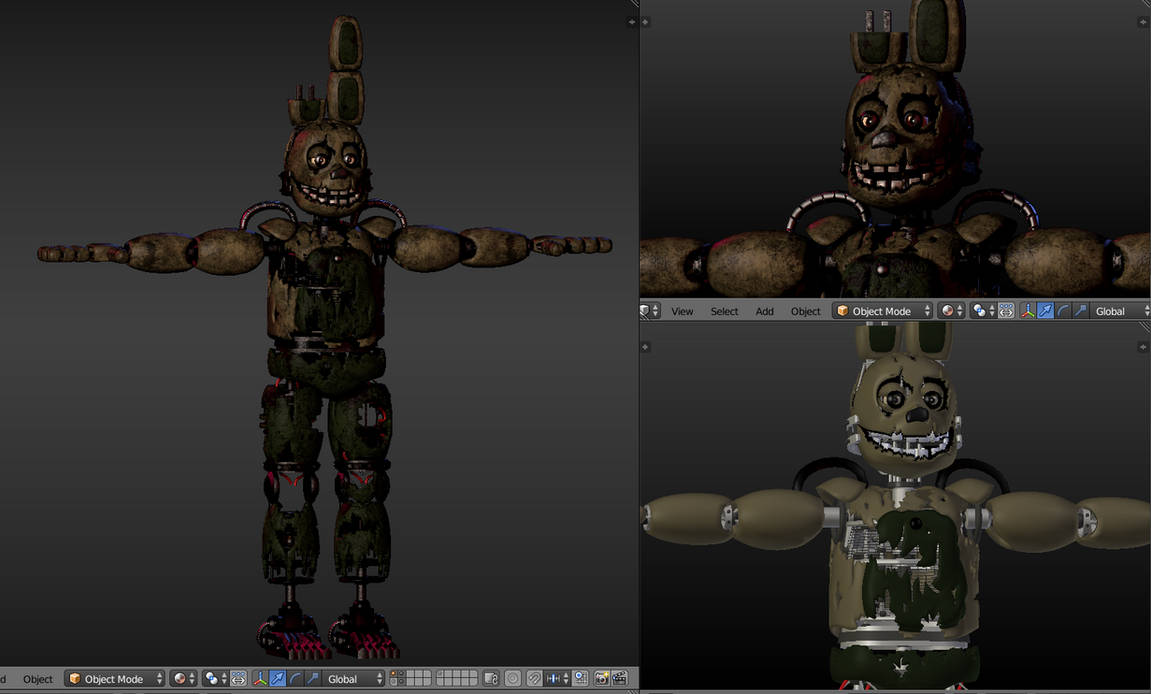Image resolution: width=1151 pixels, height=694 pixels.
Task: Toggle lock camera and layers to scene
Action: click(x=491, y=679)
